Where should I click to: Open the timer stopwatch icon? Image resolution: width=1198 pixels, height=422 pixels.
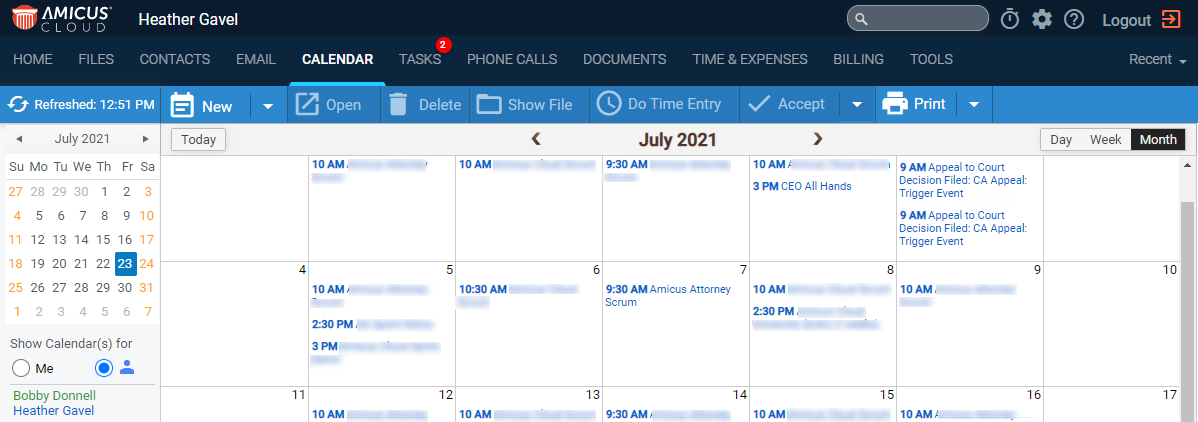tap(1010, 19)
